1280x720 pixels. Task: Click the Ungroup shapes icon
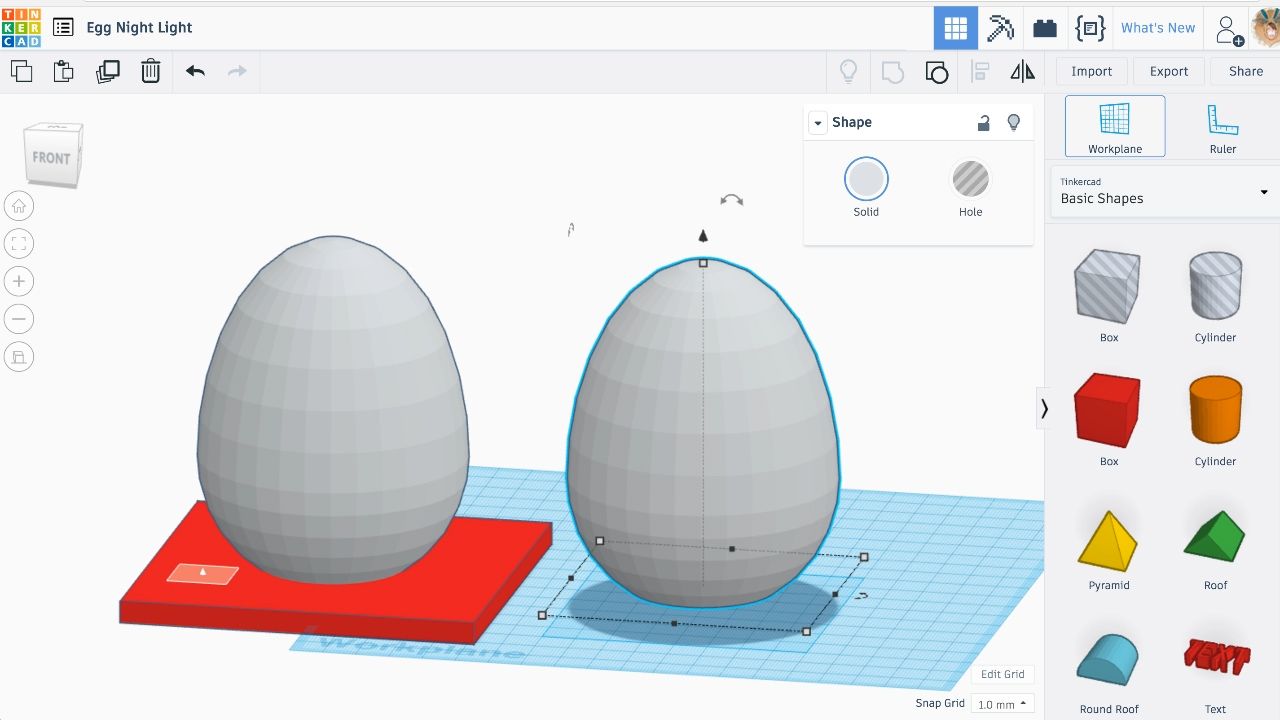click(x=936, y=71)
